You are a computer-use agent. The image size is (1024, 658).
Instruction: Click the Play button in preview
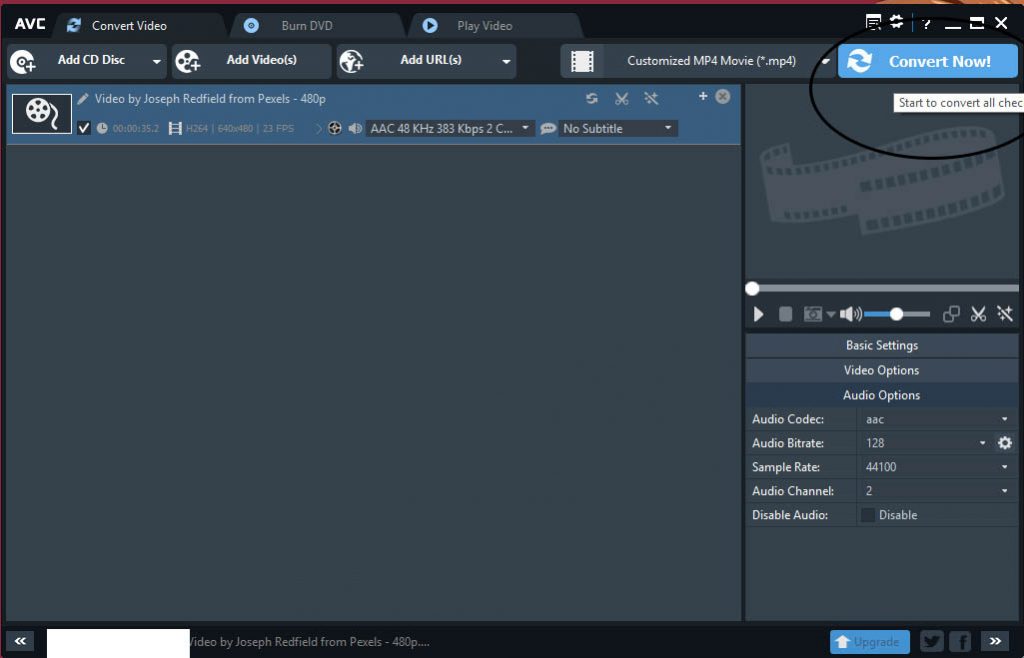[758, 315]
